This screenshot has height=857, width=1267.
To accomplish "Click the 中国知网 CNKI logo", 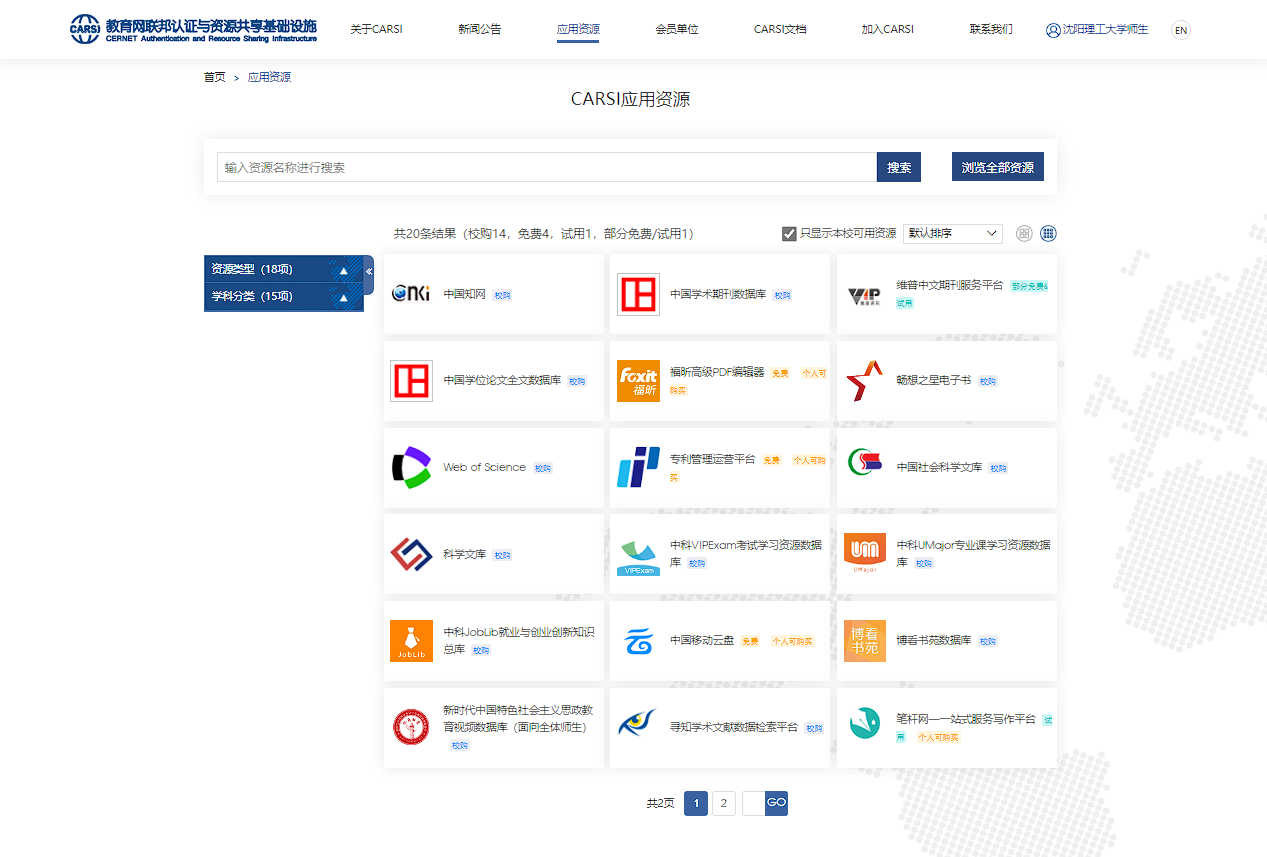I will [x=411, y=294].
